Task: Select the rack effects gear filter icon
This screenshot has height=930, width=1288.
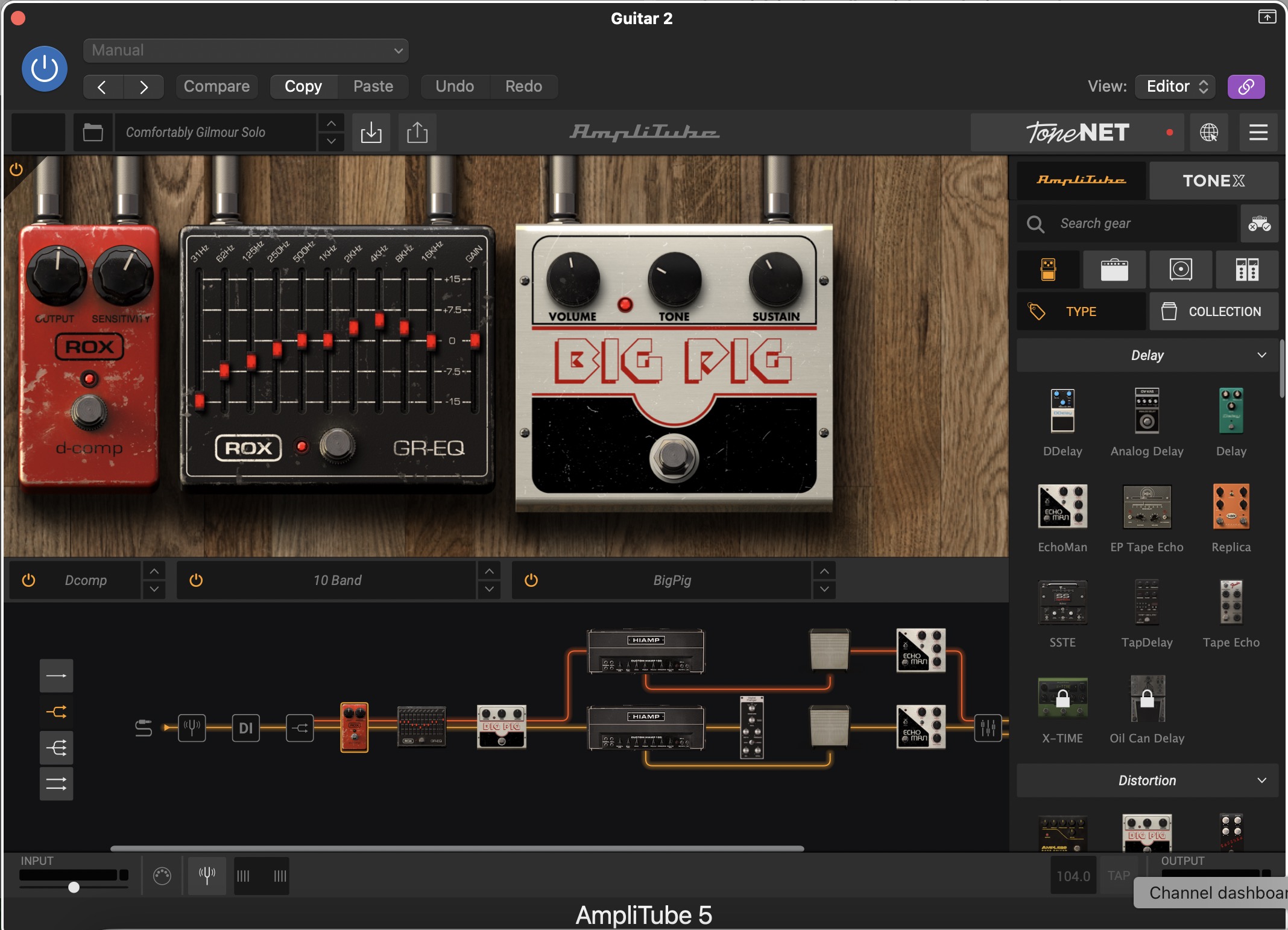Action: coord(1247,270)
